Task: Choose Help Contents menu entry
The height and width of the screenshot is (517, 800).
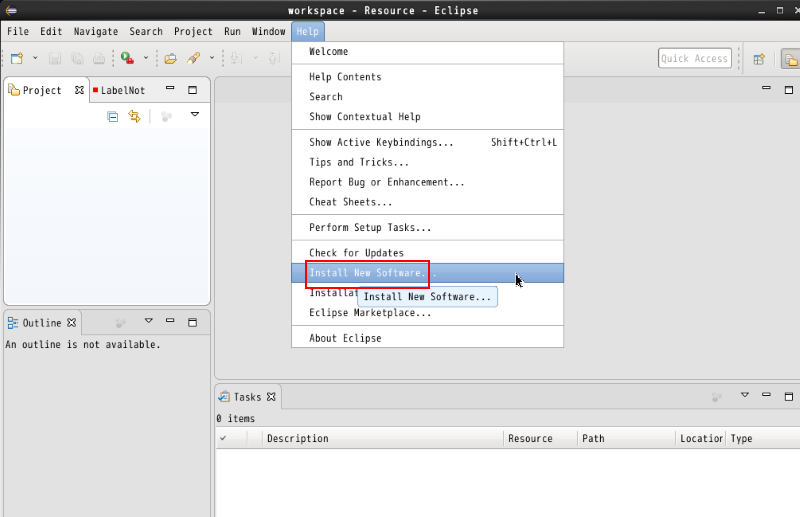Action: [x=428, y=77]
